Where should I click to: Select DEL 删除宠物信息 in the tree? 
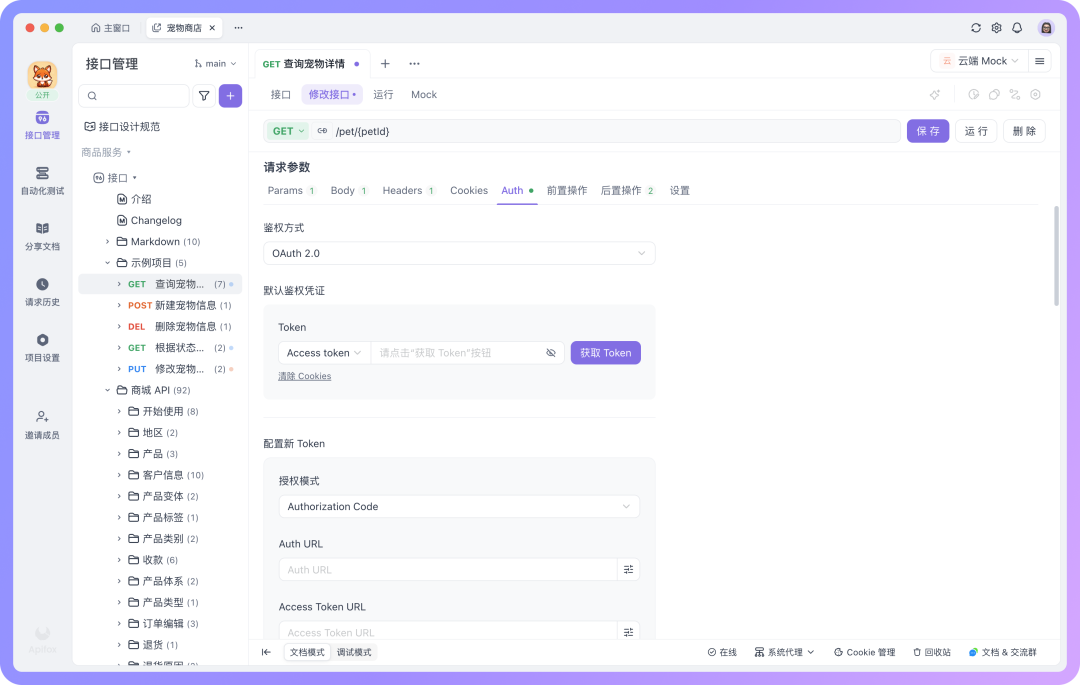(160, 326)
